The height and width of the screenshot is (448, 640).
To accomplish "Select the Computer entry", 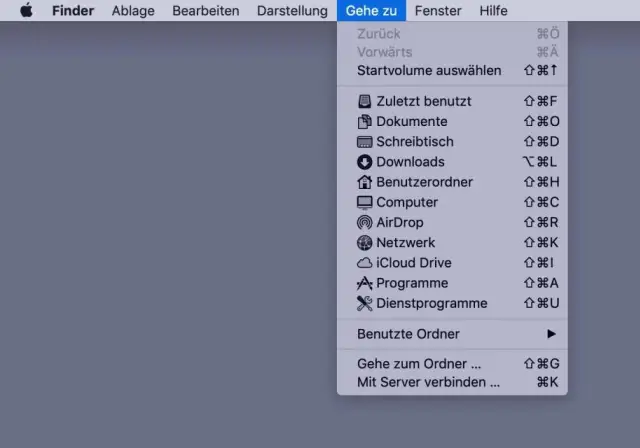I will pos(406,202).
